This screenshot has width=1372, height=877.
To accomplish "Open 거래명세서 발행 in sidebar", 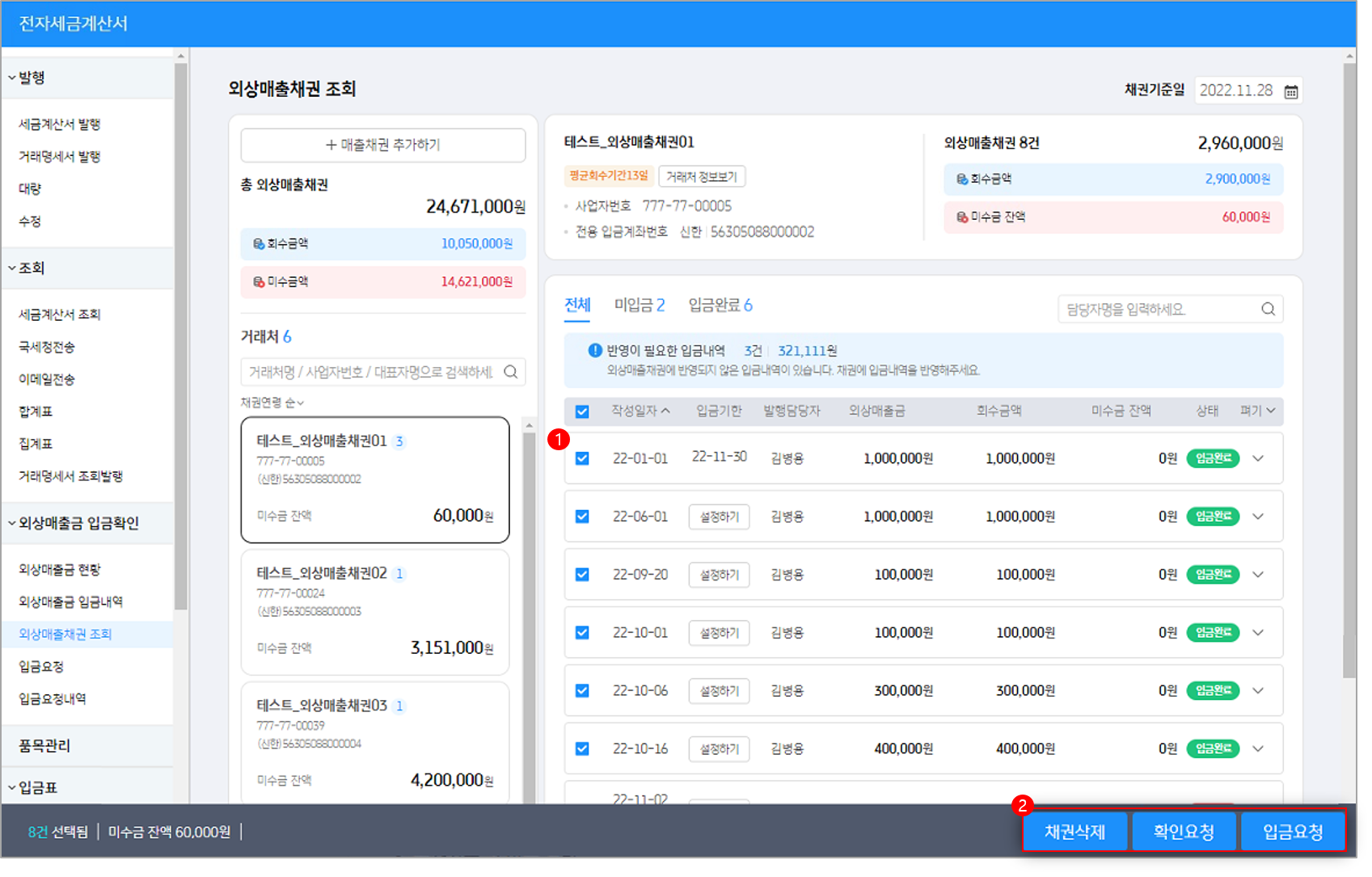I will point(60,157).
